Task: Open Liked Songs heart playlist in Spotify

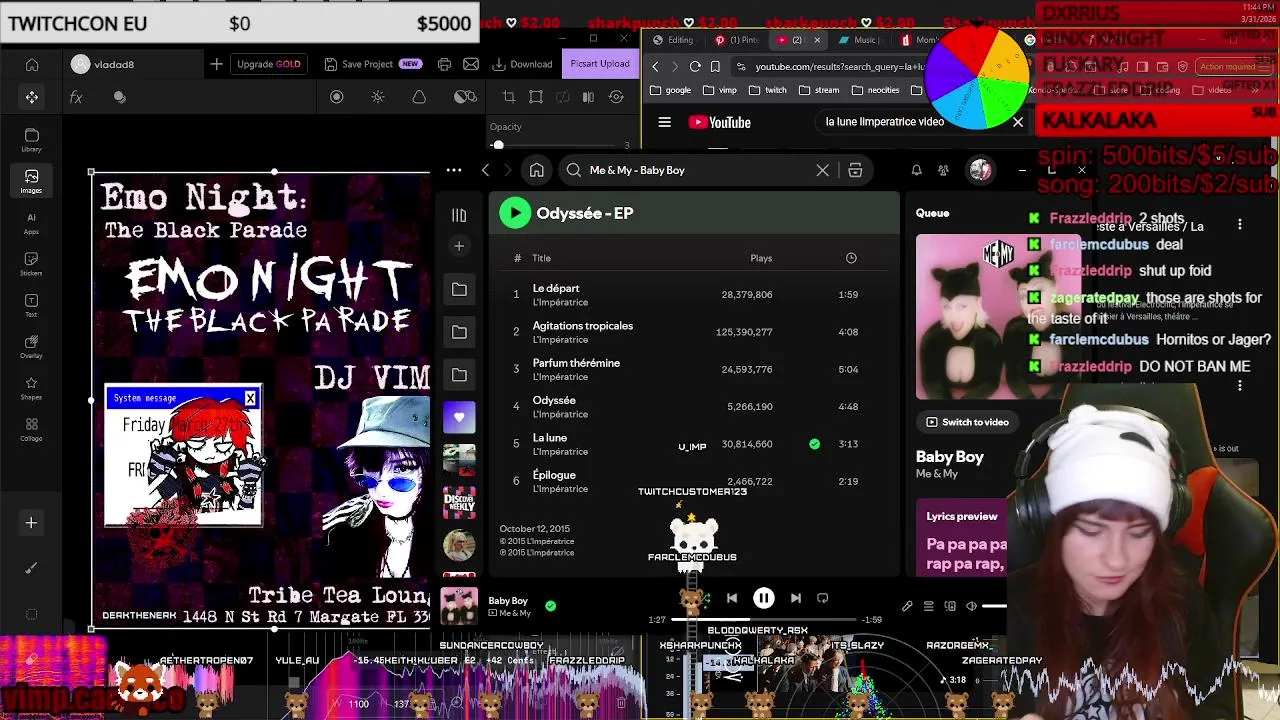Action: 459,417
